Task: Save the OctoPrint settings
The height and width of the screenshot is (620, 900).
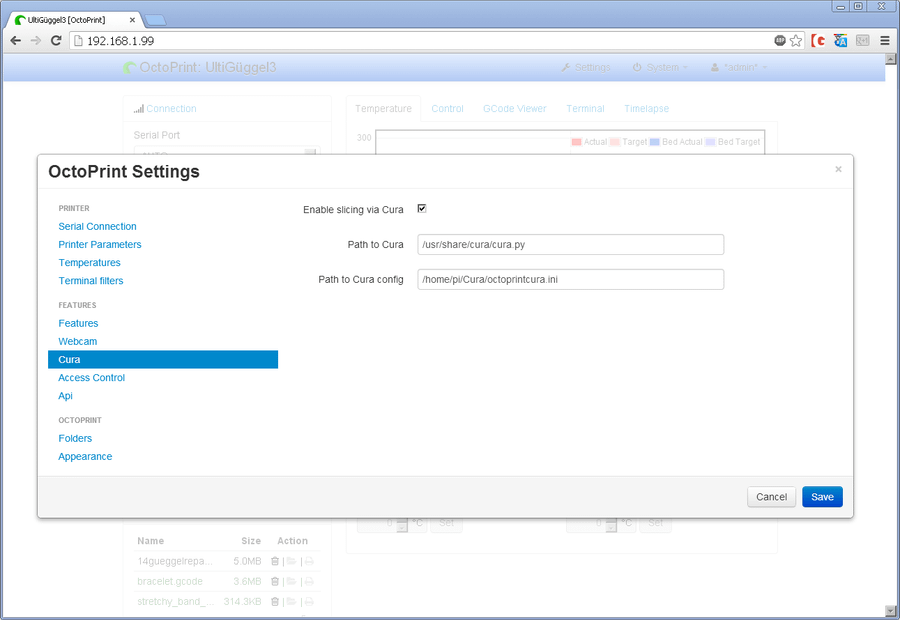Action: (822, 497)
